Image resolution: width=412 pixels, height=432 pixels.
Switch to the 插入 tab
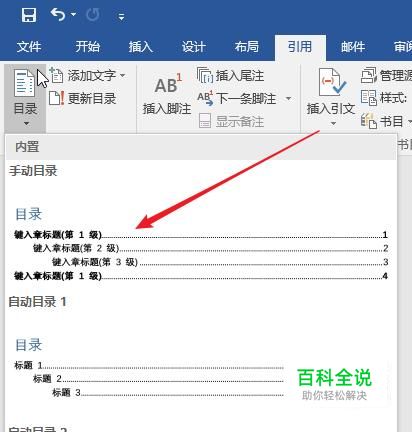(141, 47)
